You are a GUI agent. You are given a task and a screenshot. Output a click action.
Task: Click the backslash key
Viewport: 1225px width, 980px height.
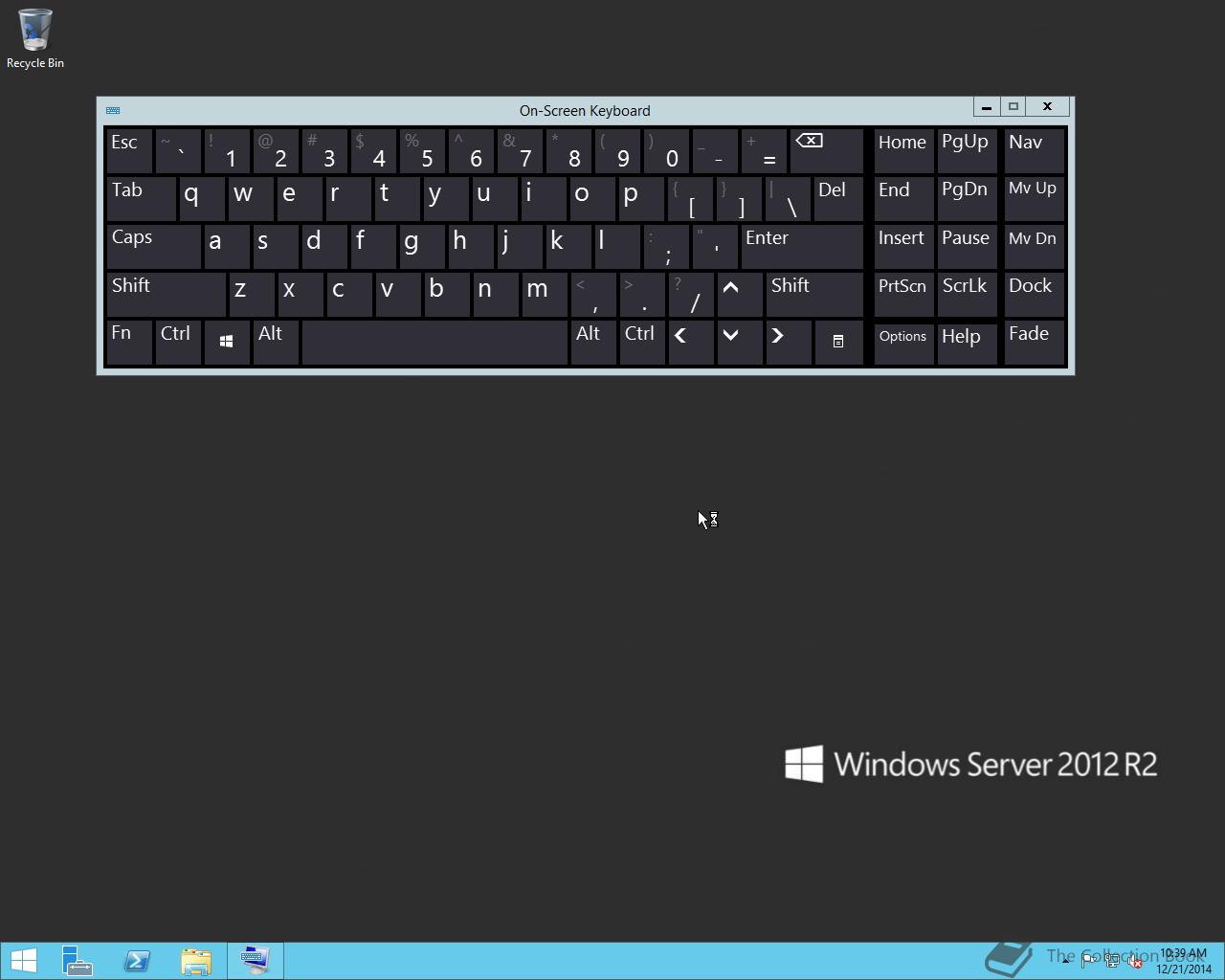point(788,199)
